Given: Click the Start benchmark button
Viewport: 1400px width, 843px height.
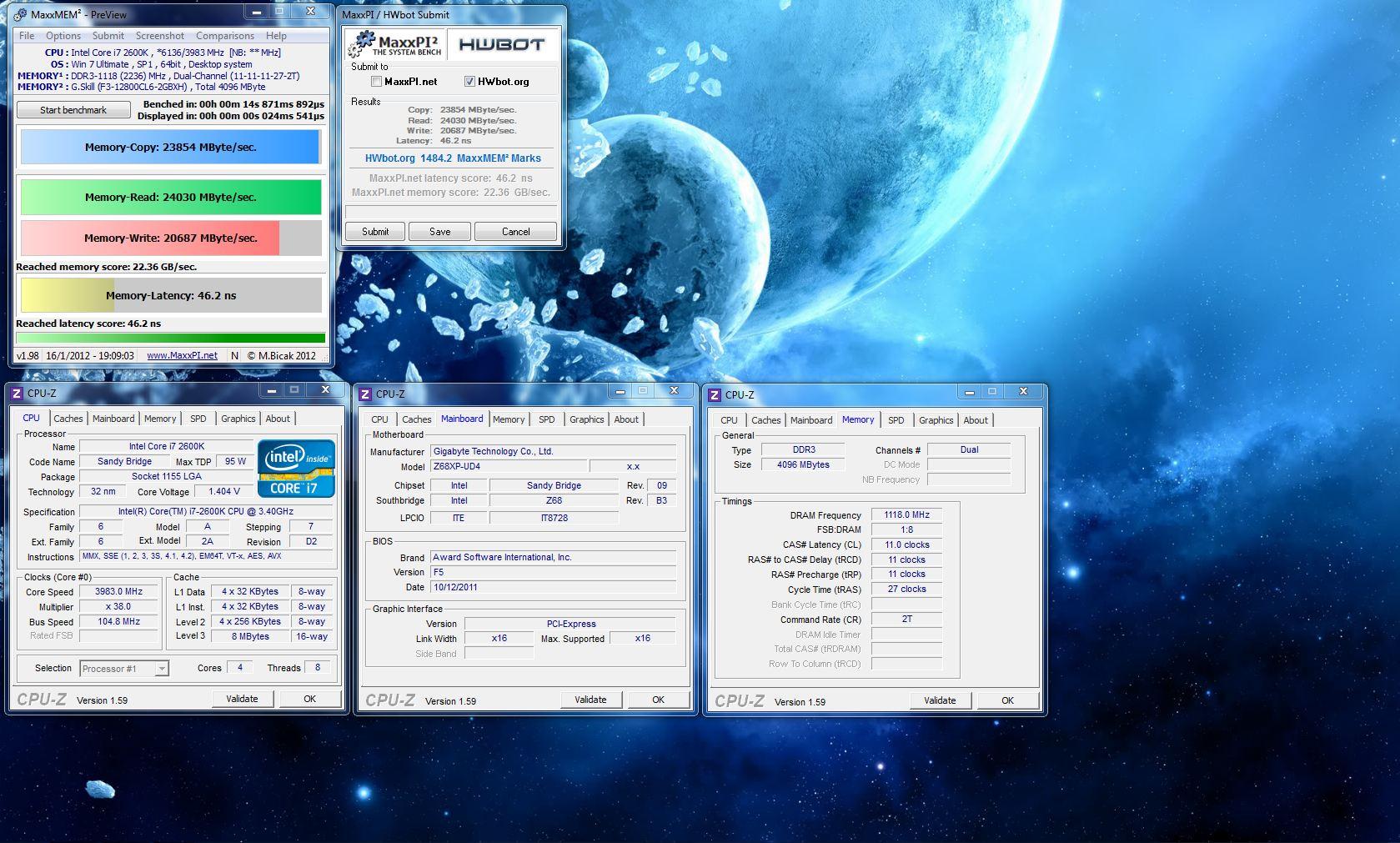Looking at the screenshot, I should coord(73,110).
